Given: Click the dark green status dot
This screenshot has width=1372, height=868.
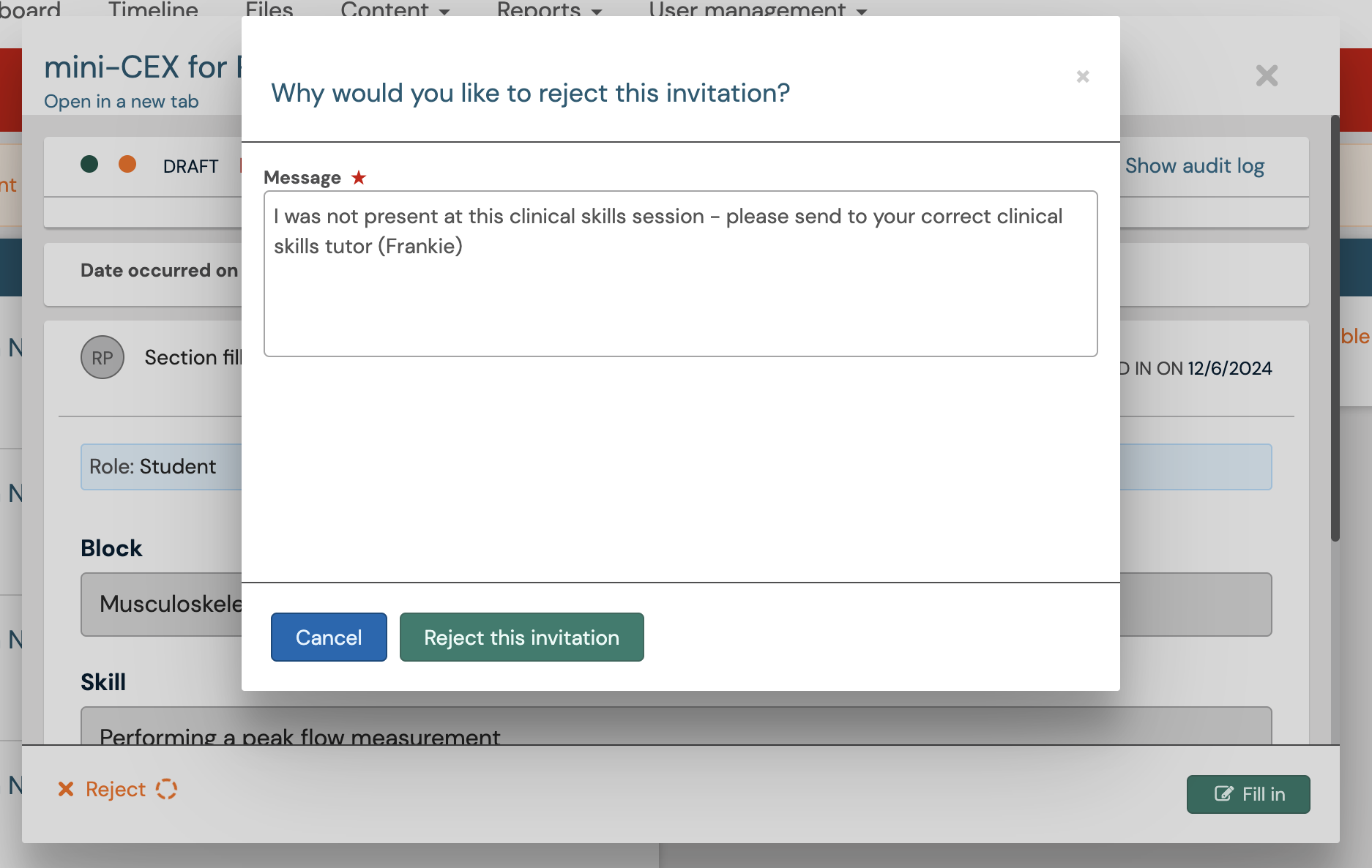Looking at the screenshot, I should (89, 164).
